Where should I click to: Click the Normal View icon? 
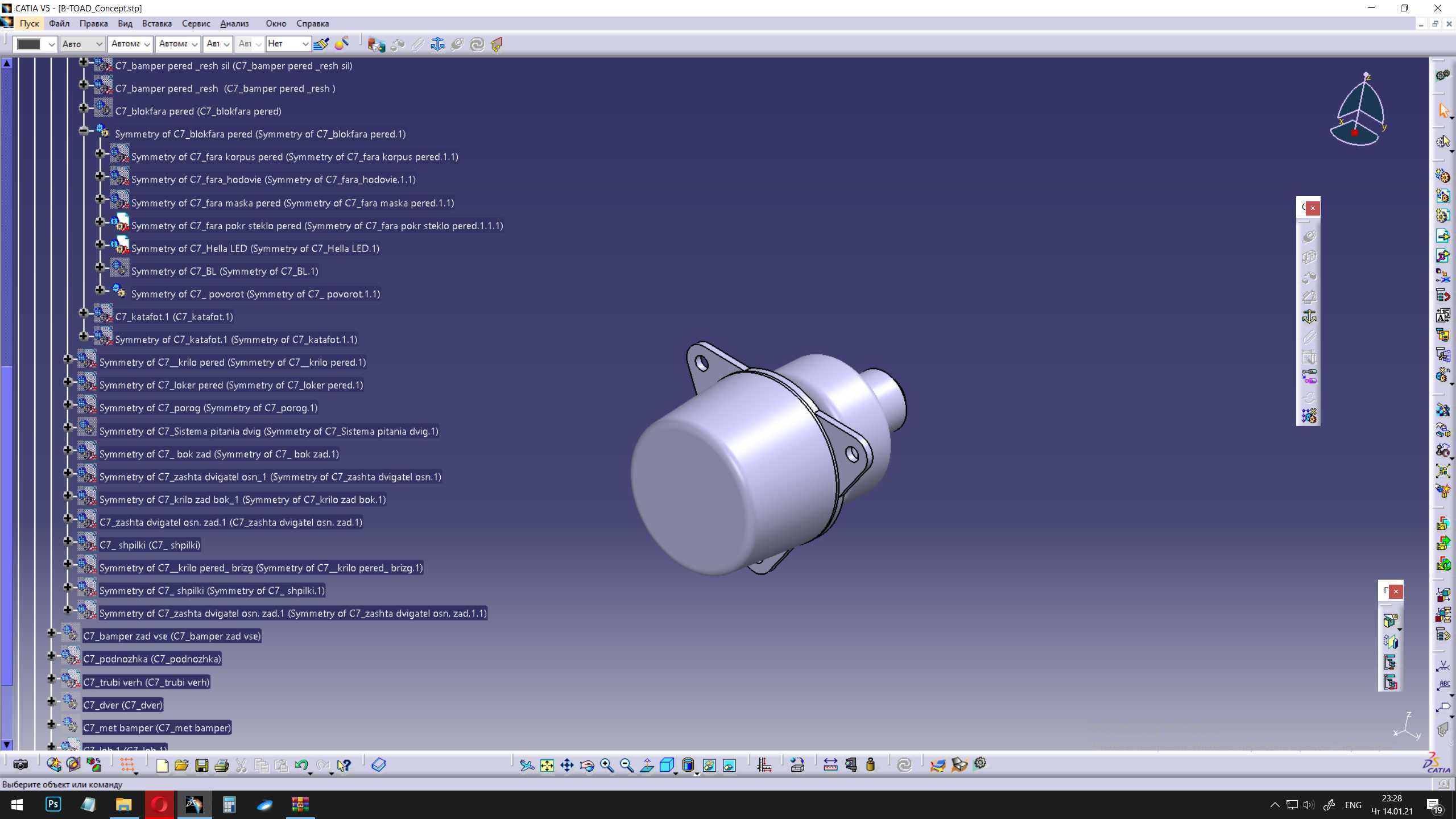point(647,766)
